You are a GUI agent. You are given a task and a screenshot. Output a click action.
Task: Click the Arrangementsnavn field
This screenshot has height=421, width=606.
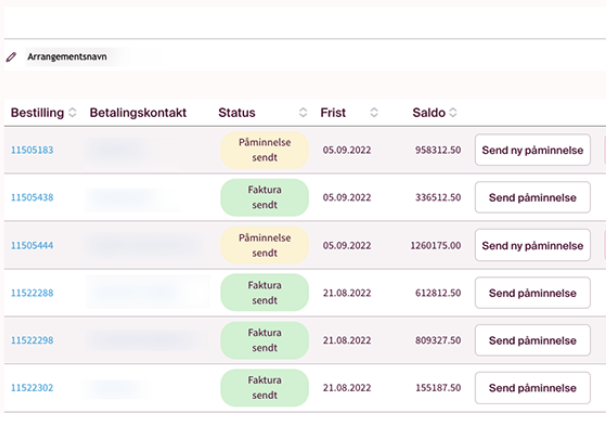[67, 57]
